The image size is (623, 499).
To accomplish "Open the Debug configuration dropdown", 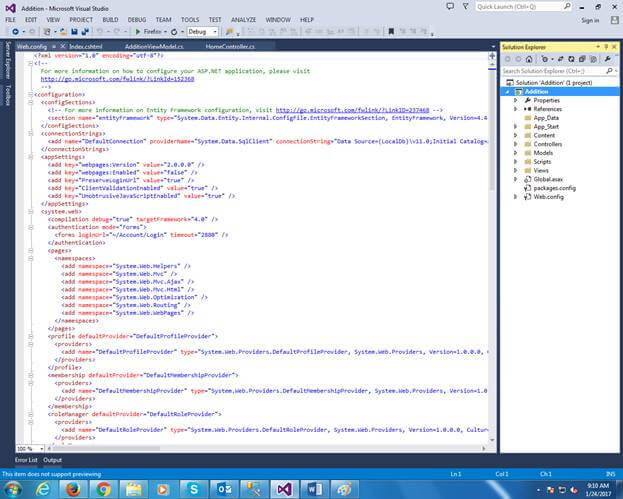I will click(x=203, y=32).
